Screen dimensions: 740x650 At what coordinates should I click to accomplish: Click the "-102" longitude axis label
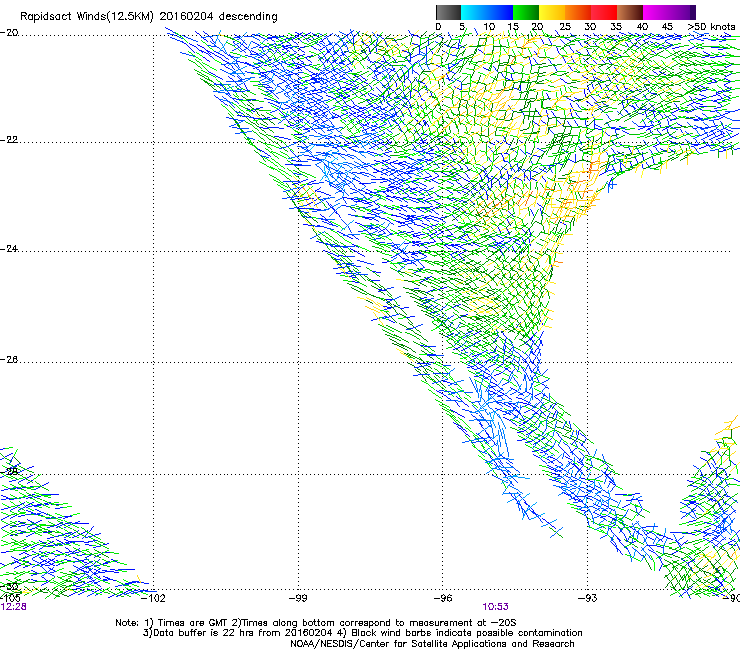154,598
